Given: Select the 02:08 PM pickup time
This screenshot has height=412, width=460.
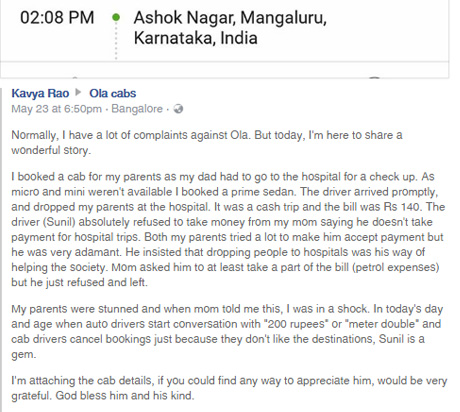Looking at the screenshot, I should pyautogui.click(x=57, y=17).
